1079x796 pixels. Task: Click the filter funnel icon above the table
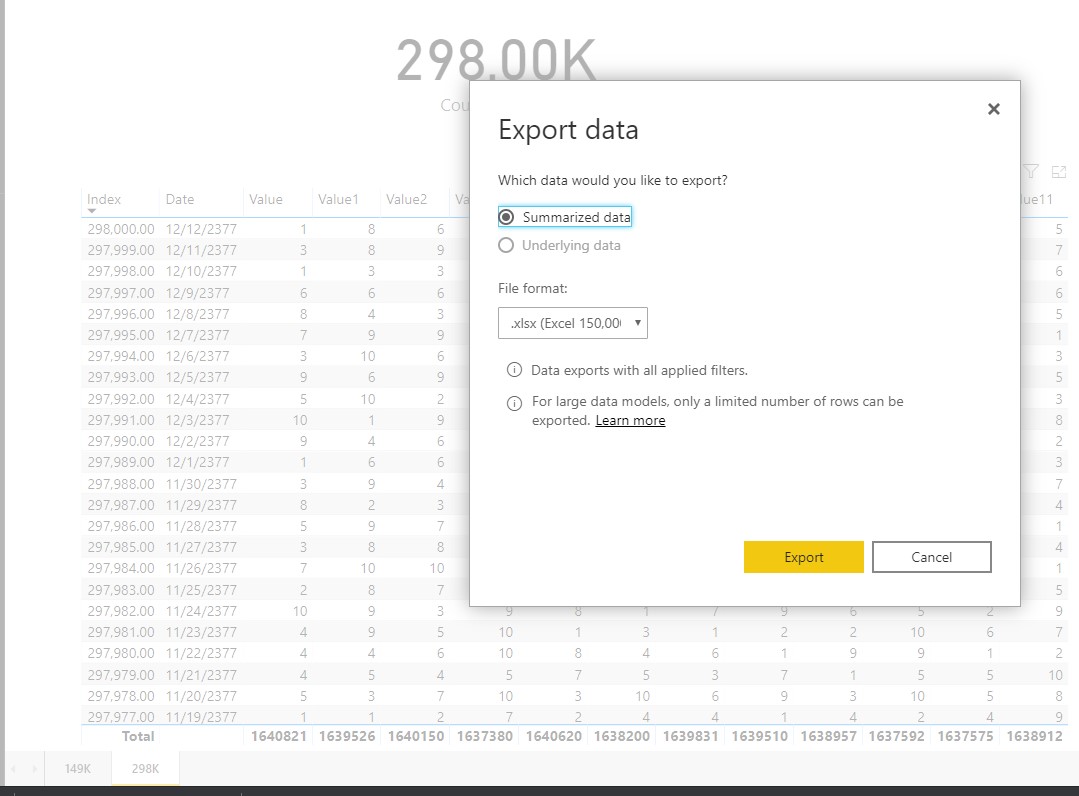(1030, 171)
